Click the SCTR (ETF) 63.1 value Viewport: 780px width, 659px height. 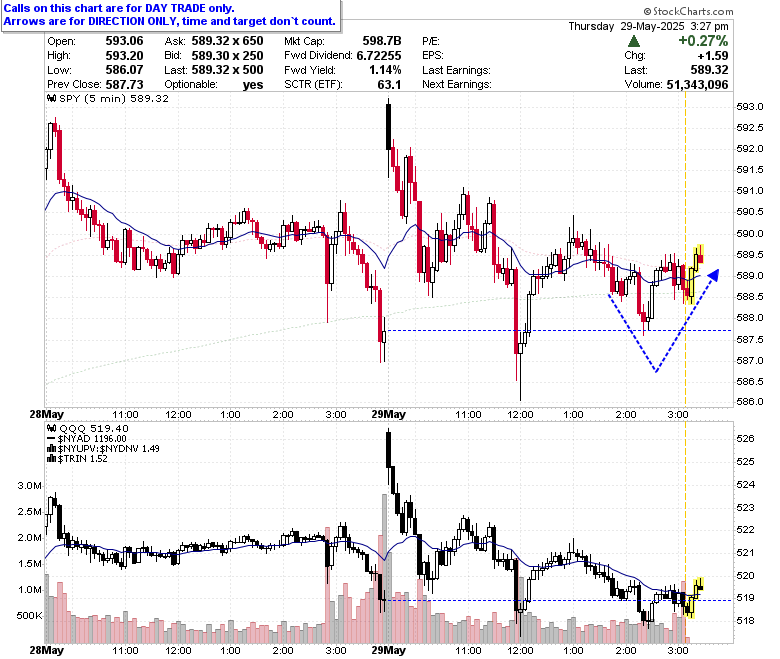click(389, 85)
